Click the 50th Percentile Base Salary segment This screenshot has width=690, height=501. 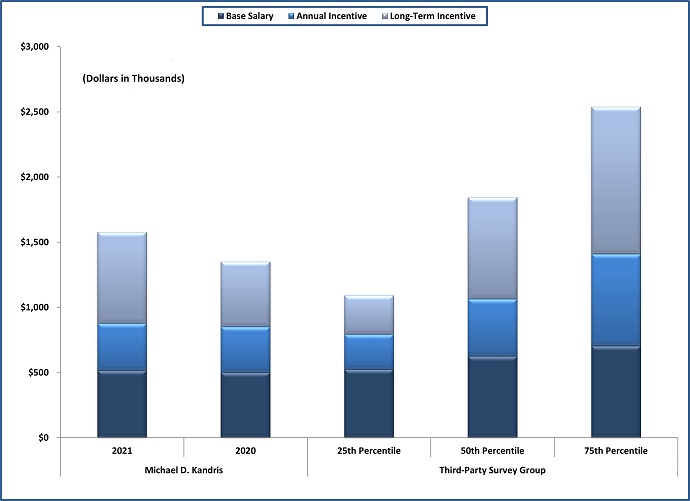click(x=491, y=397)
